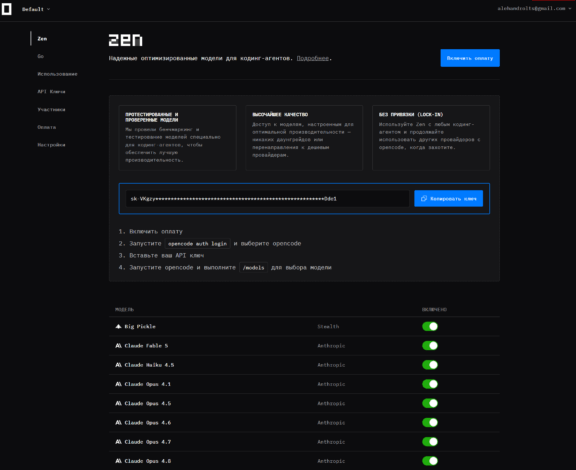This screenshot has height=470, width=576.
Task: Disable Claude Opus 4.7 model
Action: [430, 442]
